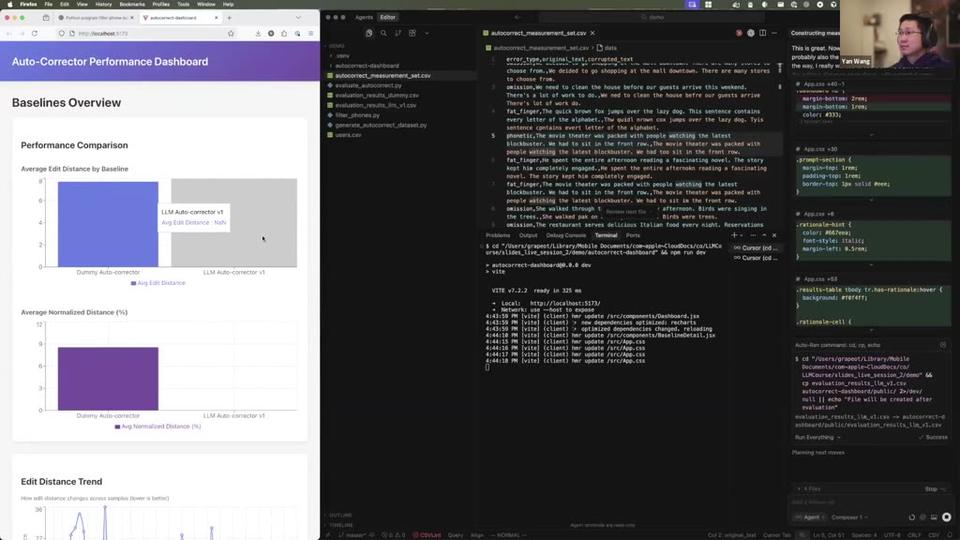Maximize the terminal panel with caret icon
Screen dimensions: 960x540
pyautogui.click(x=764, y=235)
